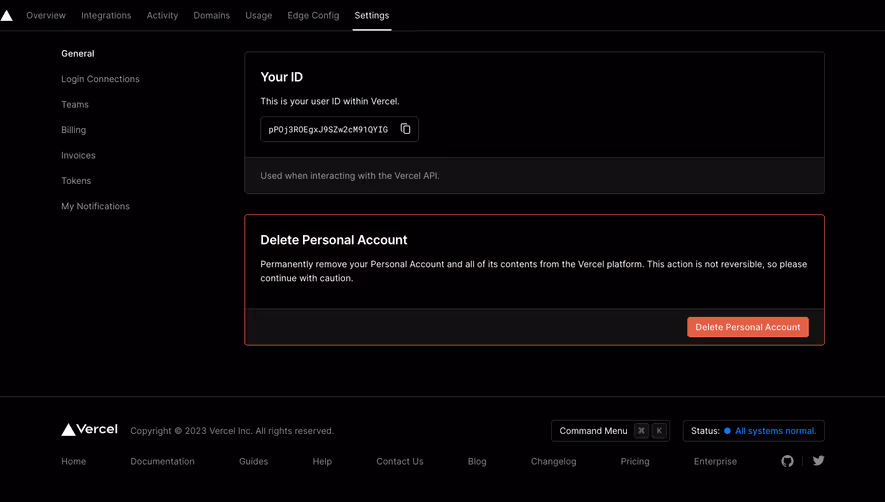
Task: Switch to the Overview tab
Action: click(46, 15)
